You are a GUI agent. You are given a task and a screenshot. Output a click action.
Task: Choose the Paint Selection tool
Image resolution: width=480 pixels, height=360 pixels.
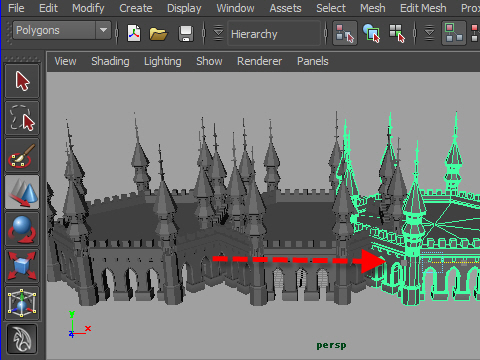pyautogui.click(x=22, y=155)
